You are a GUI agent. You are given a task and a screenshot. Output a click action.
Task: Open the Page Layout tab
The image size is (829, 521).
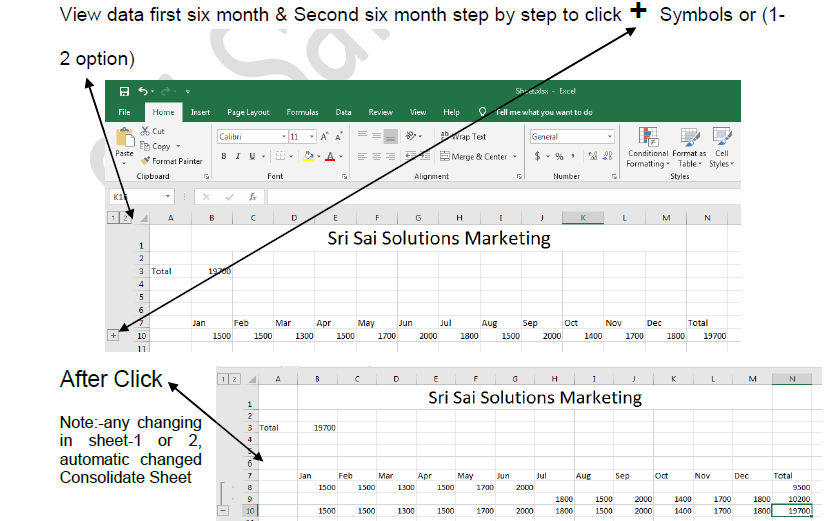(x=248, y=112)
